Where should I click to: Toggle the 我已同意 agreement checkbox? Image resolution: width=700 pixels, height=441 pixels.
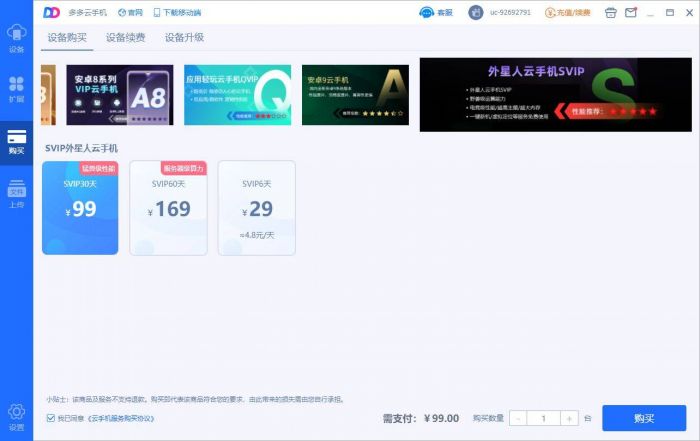(x=51, y=418)
